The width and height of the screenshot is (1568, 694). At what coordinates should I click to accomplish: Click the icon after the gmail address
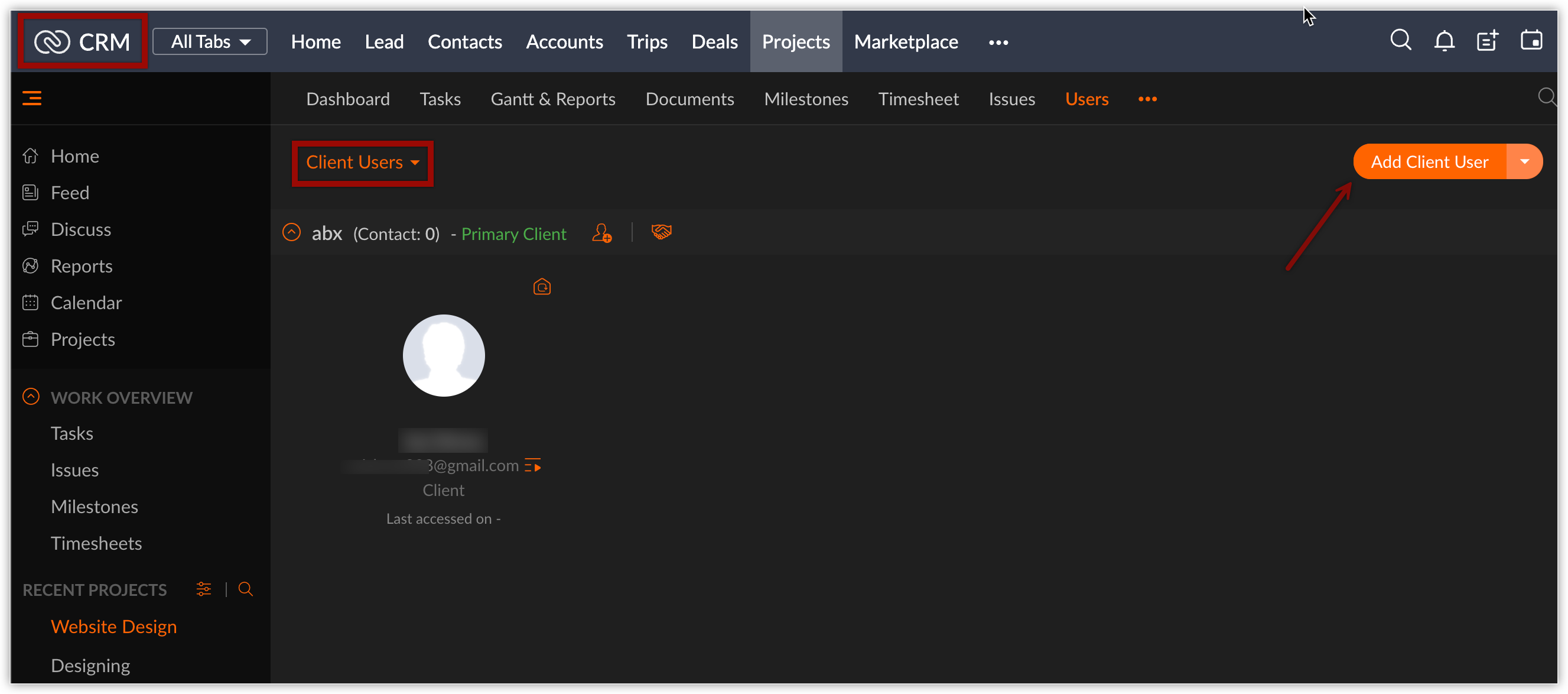pos(532,465)
